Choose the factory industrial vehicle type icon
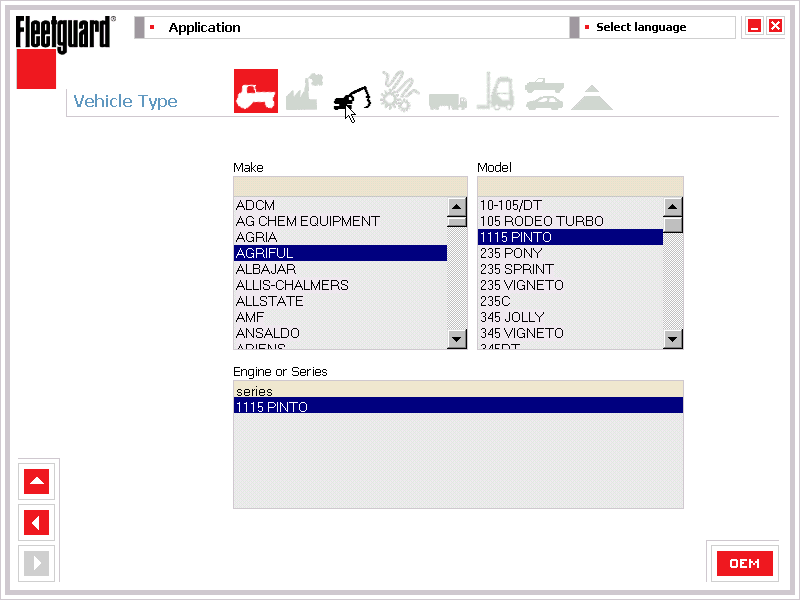This screenshot has width=800, height=600. click(x=303, y=92)
